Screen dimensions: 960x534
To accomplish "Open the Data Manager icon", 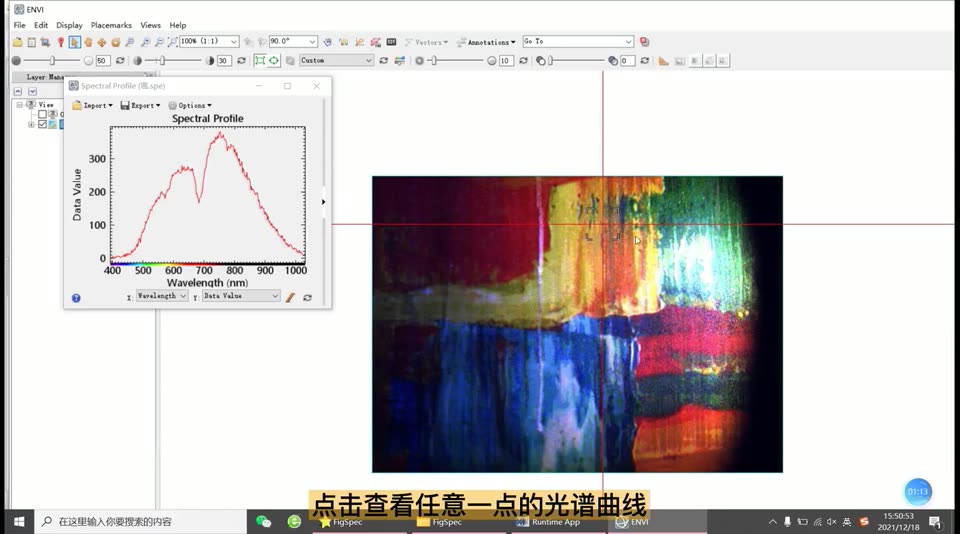I will [x=31, y=42].
